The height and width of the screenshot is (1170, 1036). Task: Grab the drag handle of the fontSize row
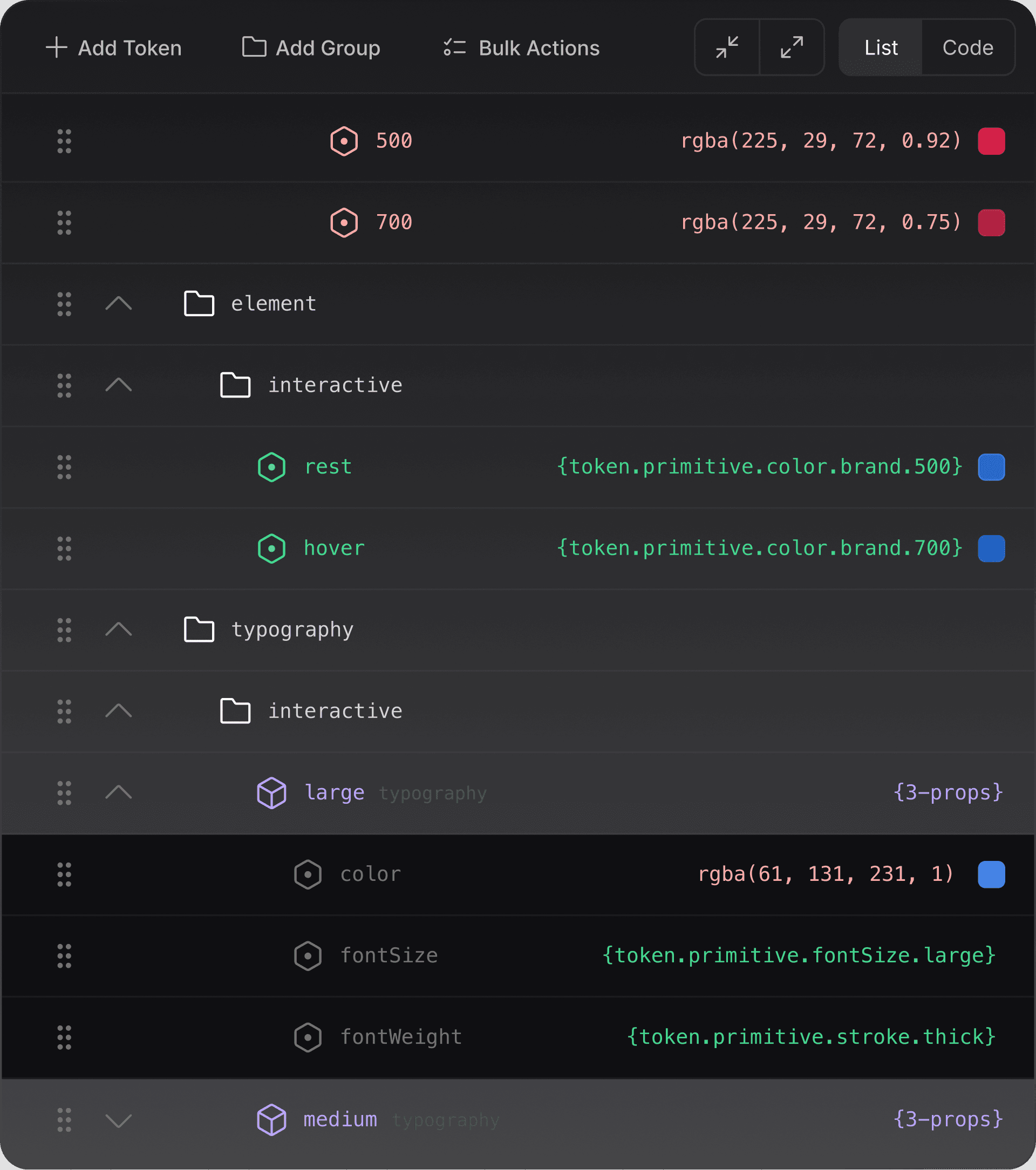[x=64, y=956]
